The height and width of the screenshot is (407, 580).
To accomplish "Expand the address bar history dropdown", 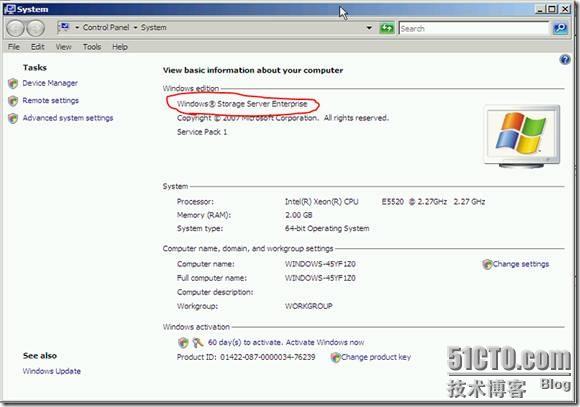I will (369, 28).
